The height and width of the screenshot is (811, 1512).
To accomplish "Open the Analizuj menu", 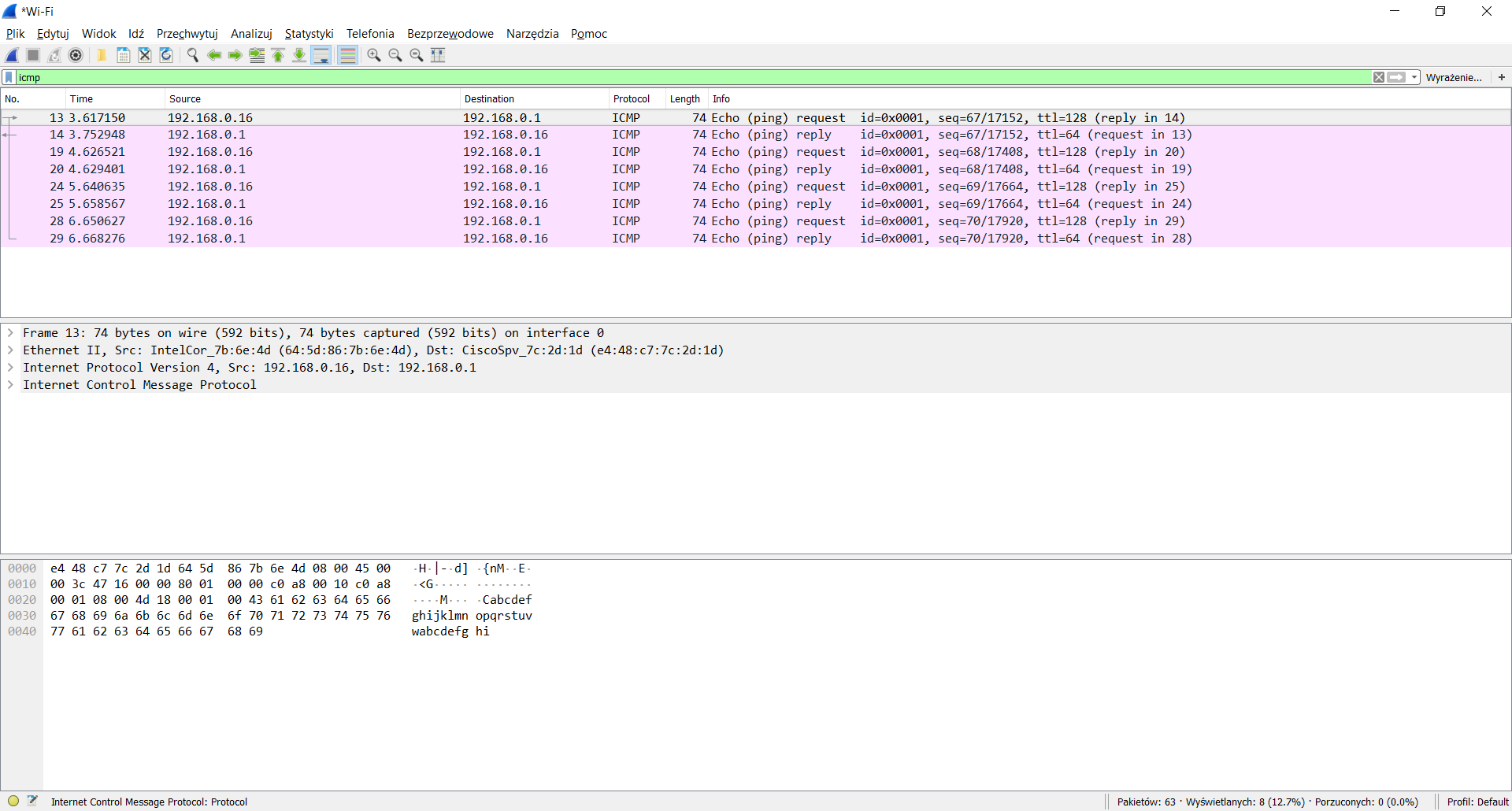I will pos(251,34).
